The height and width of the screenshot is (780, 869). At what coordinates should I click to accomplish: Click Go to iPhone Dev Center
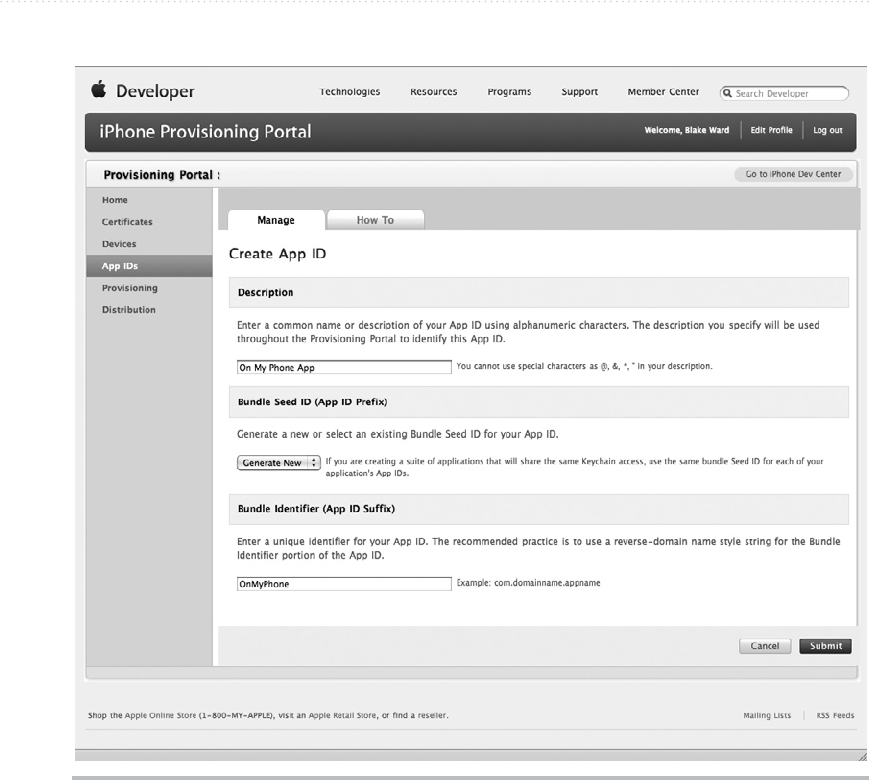click(x=793, y=174)
